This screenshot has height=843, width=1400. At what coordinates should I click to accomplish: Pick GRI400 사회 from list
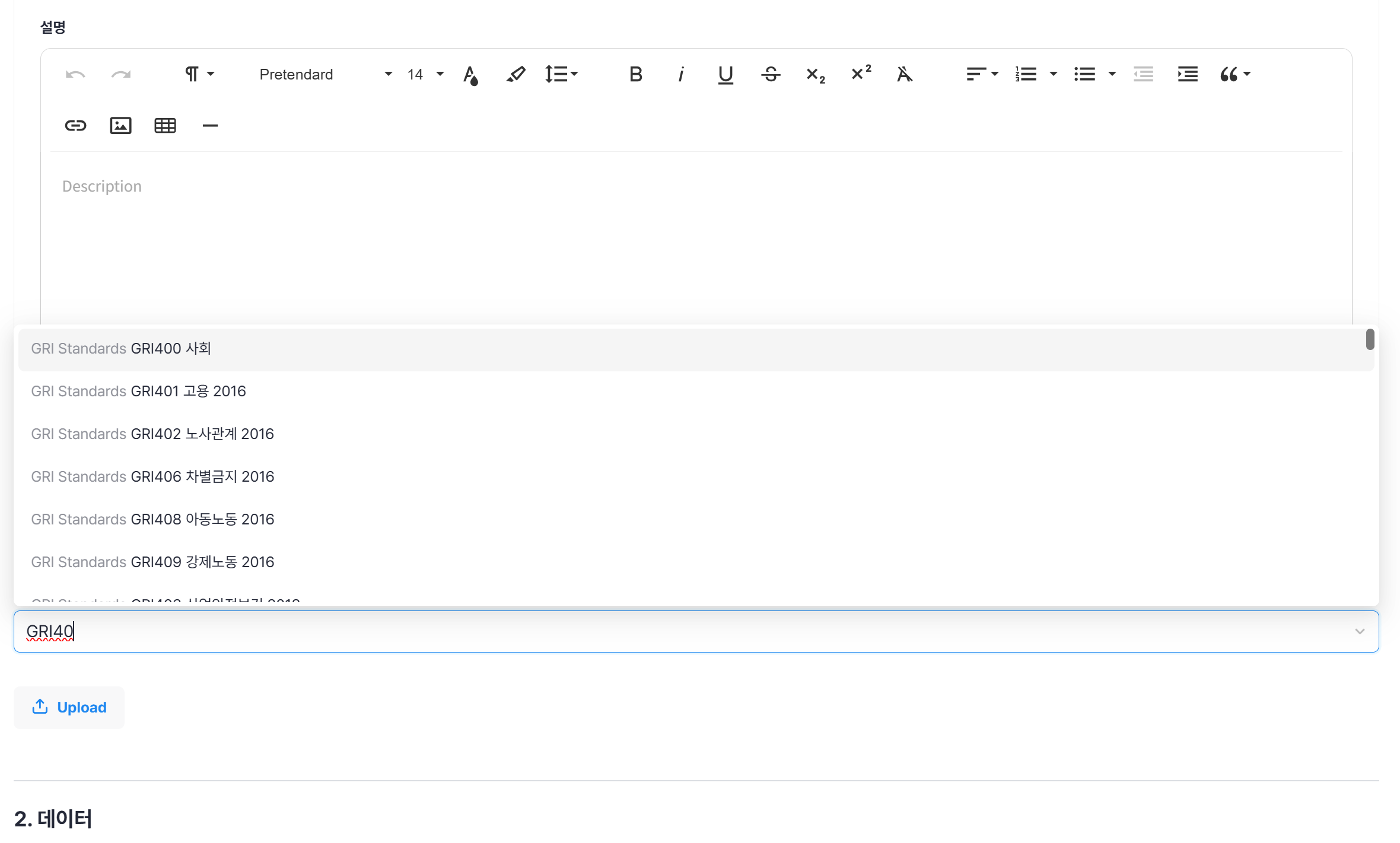(121, 348)
